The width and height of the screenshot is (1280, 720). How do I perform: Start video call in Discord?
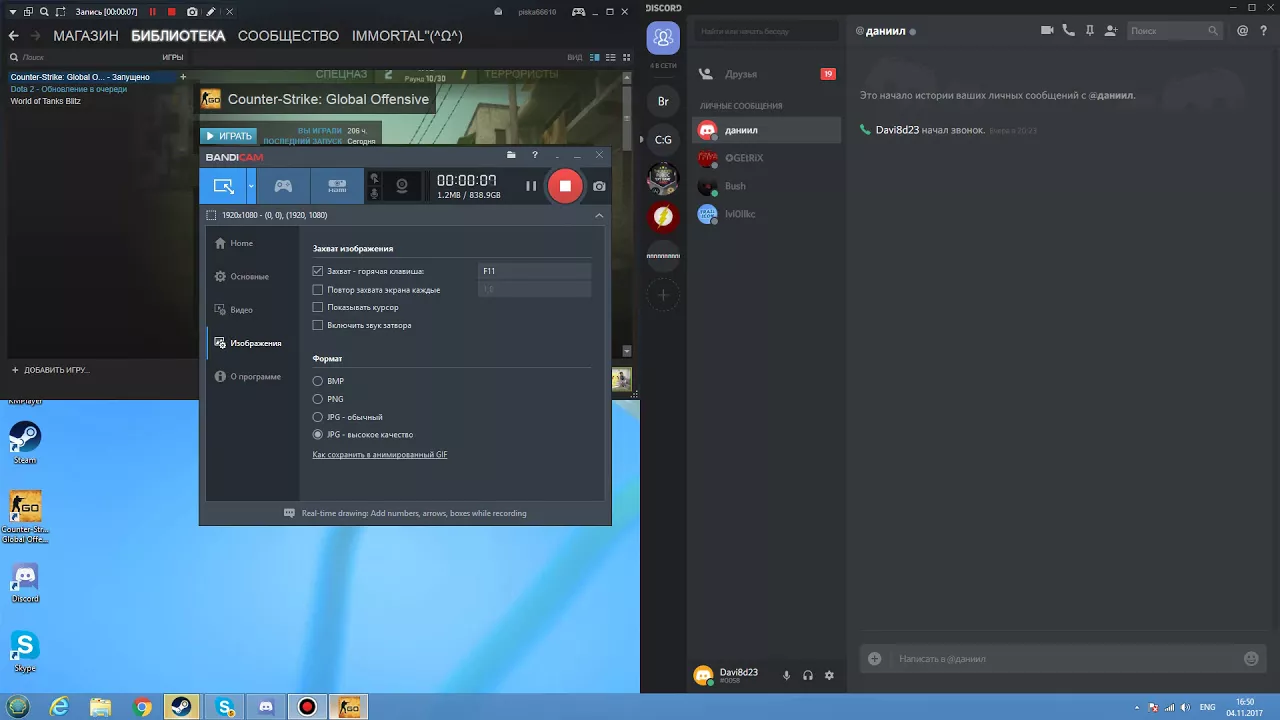click(1047, 31)
